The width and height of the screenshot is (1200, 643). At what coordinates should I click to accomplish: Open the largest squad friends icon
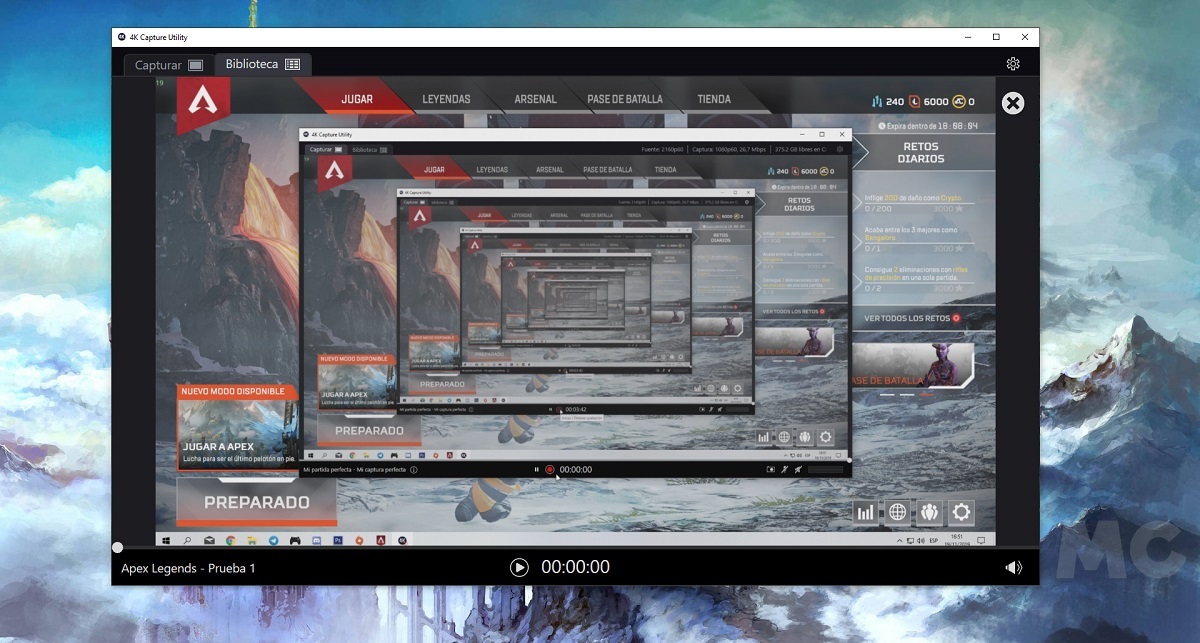[x=930, y=513]
